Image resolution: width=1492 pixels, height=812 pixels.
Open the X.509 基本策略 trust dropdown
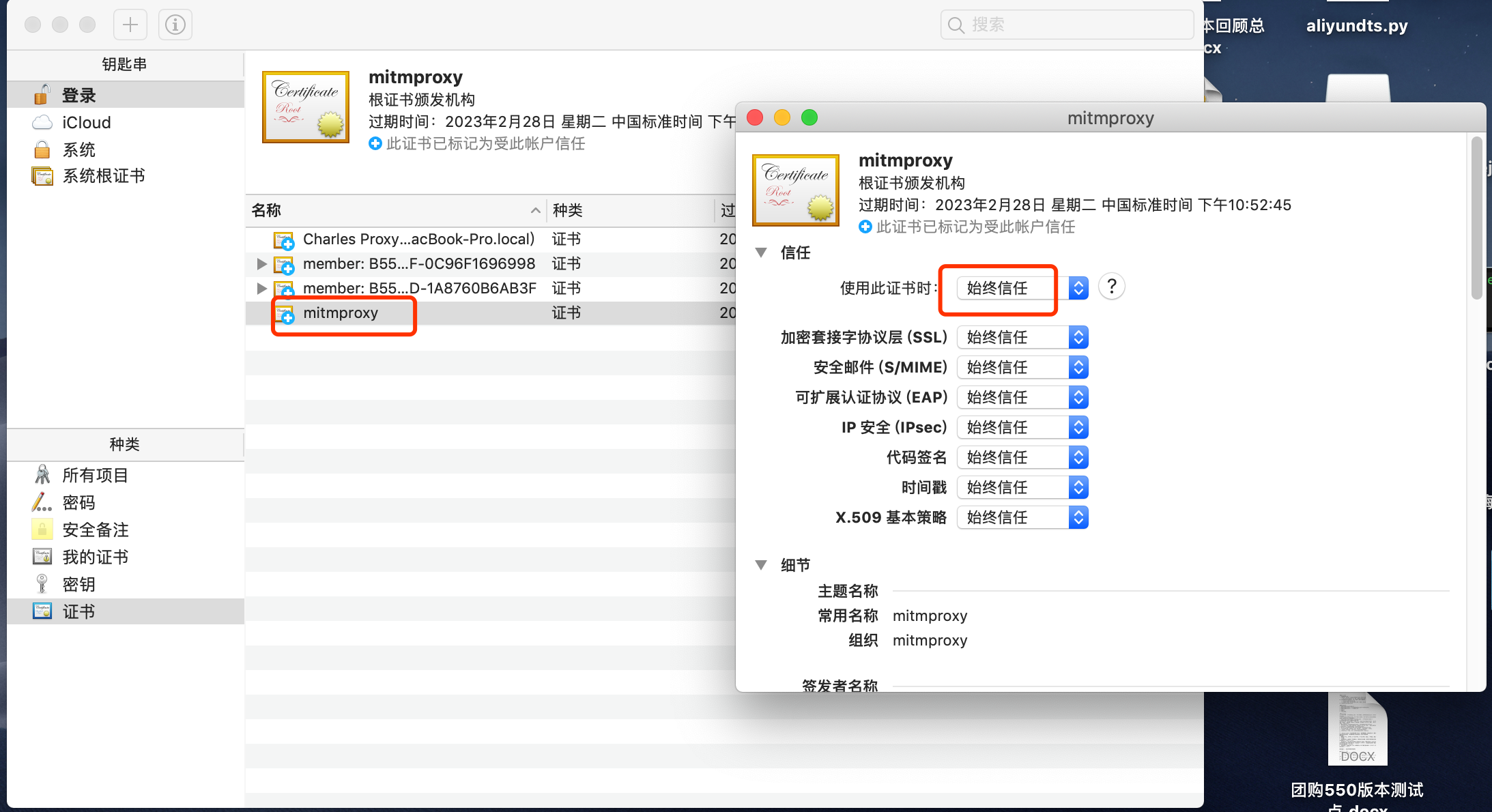coord(1022,517)
